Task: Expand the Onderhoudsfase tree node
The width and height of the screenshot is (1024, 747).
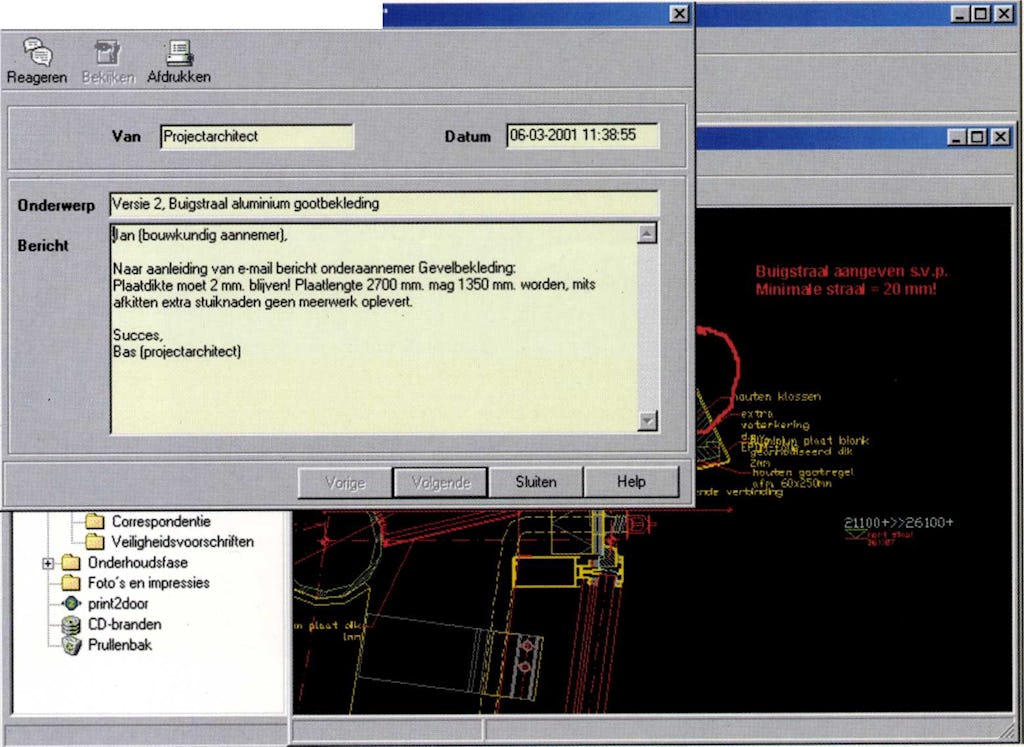Action: tap(47, 563)
